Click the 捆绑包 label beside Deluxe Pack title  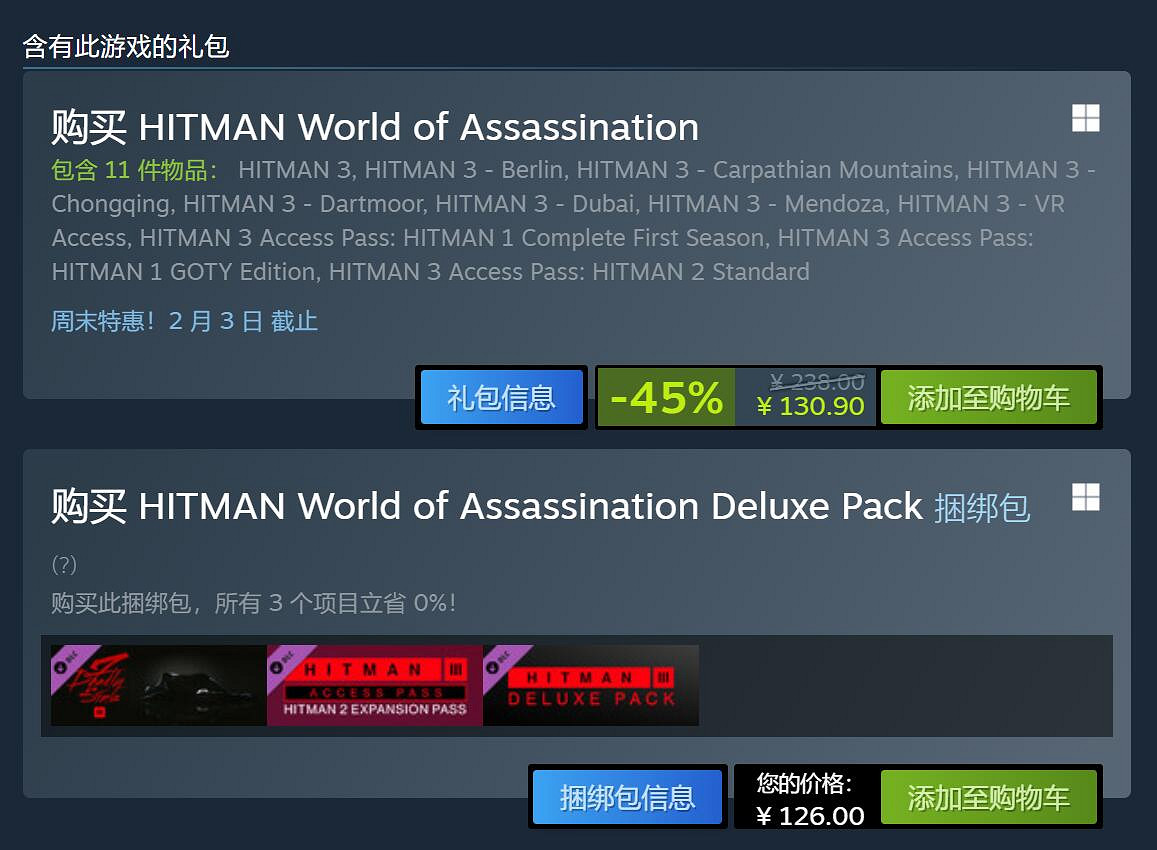[981, 507]
